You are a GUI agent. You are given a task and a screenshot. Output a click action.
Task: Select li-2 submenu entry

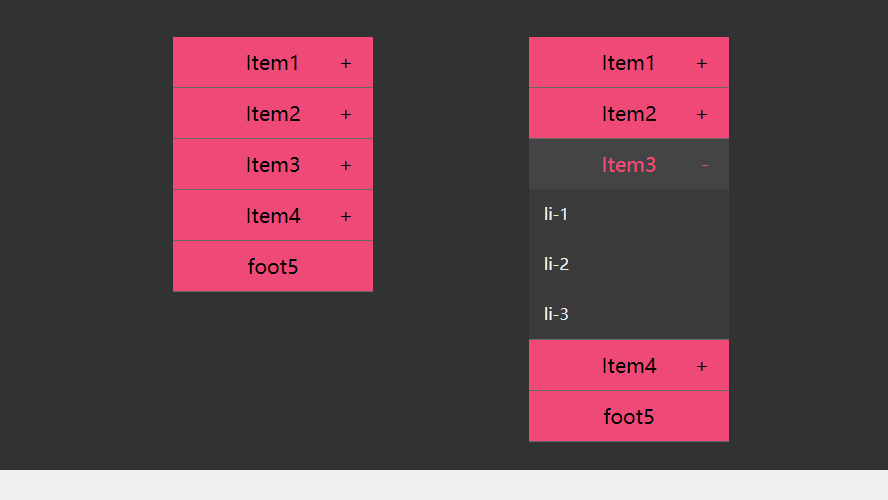click(x=629, y=264)
